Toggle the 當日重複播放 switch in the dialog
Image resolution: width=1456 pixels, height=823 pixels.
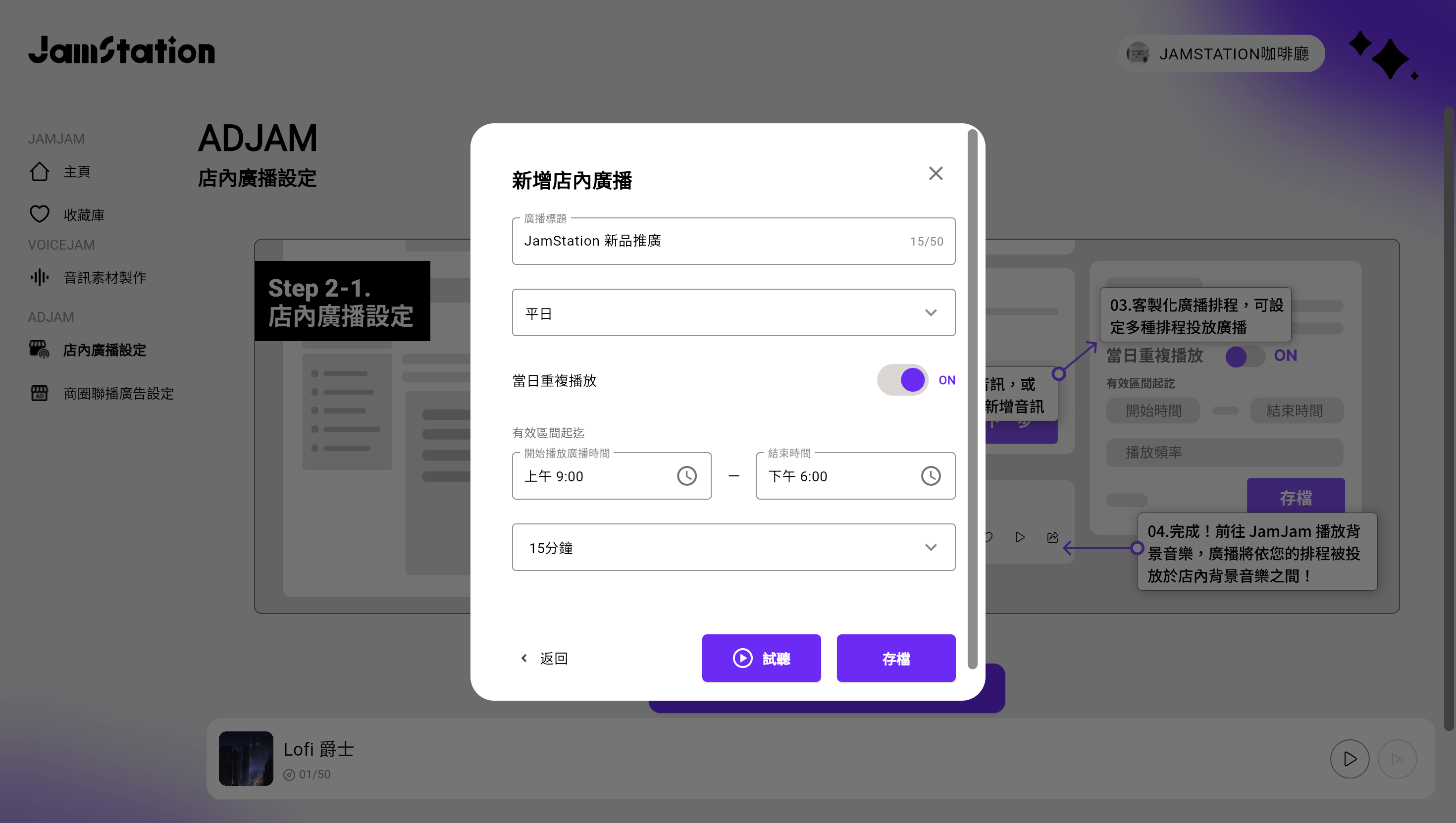point(902,380)
